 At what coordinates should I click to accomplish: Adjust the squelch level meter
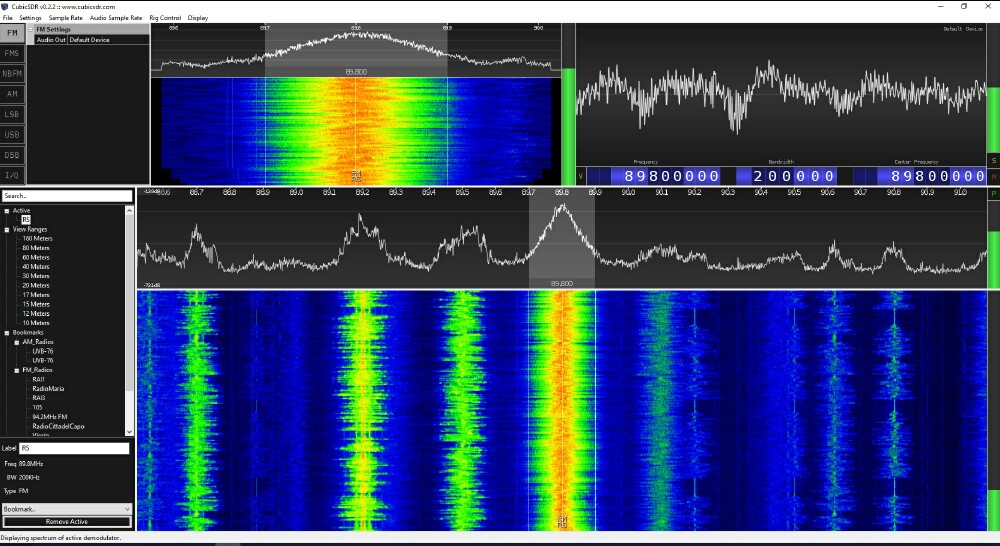pos(568,105)
